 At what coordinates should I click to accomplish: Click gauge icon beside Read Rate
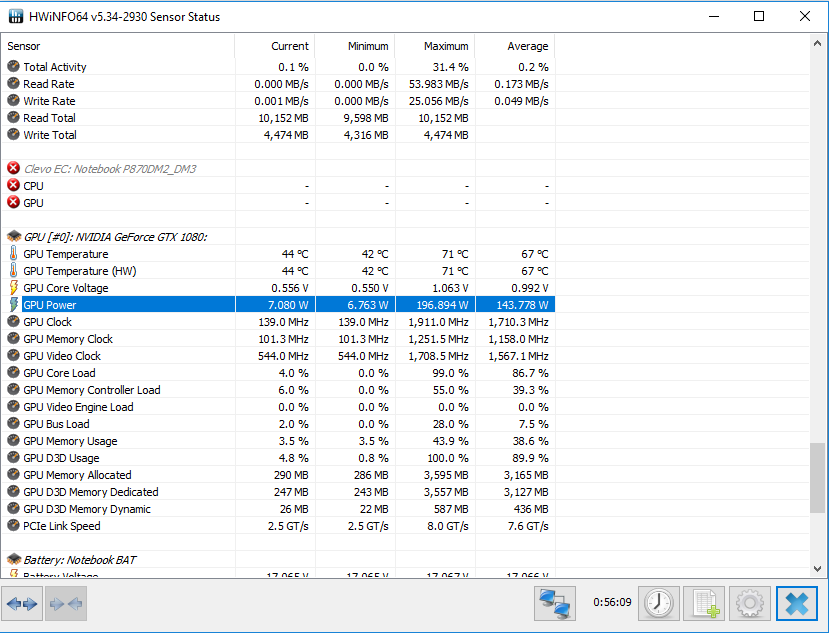13,84
